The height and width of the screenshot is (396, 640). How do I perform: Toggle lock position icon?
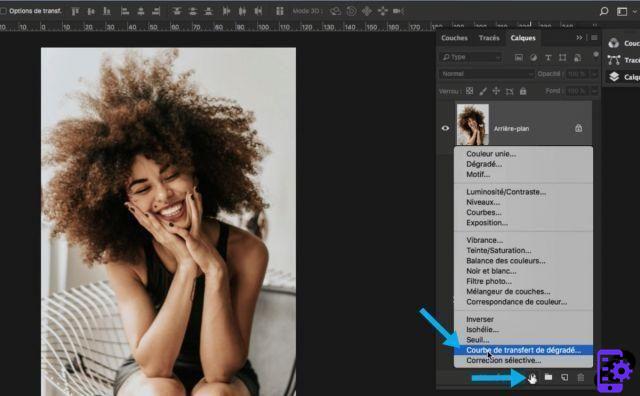(496, 91)
